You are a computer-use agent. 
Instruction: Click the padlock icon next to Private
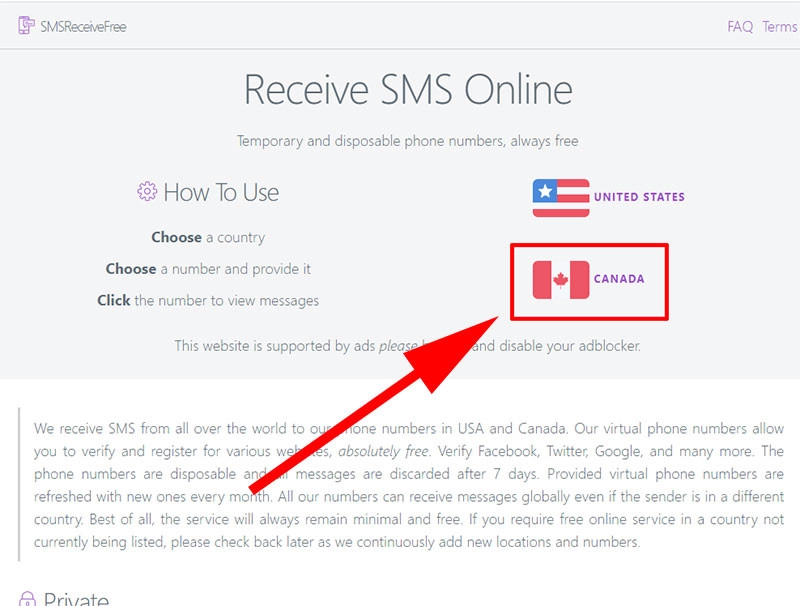click(27, 599)
